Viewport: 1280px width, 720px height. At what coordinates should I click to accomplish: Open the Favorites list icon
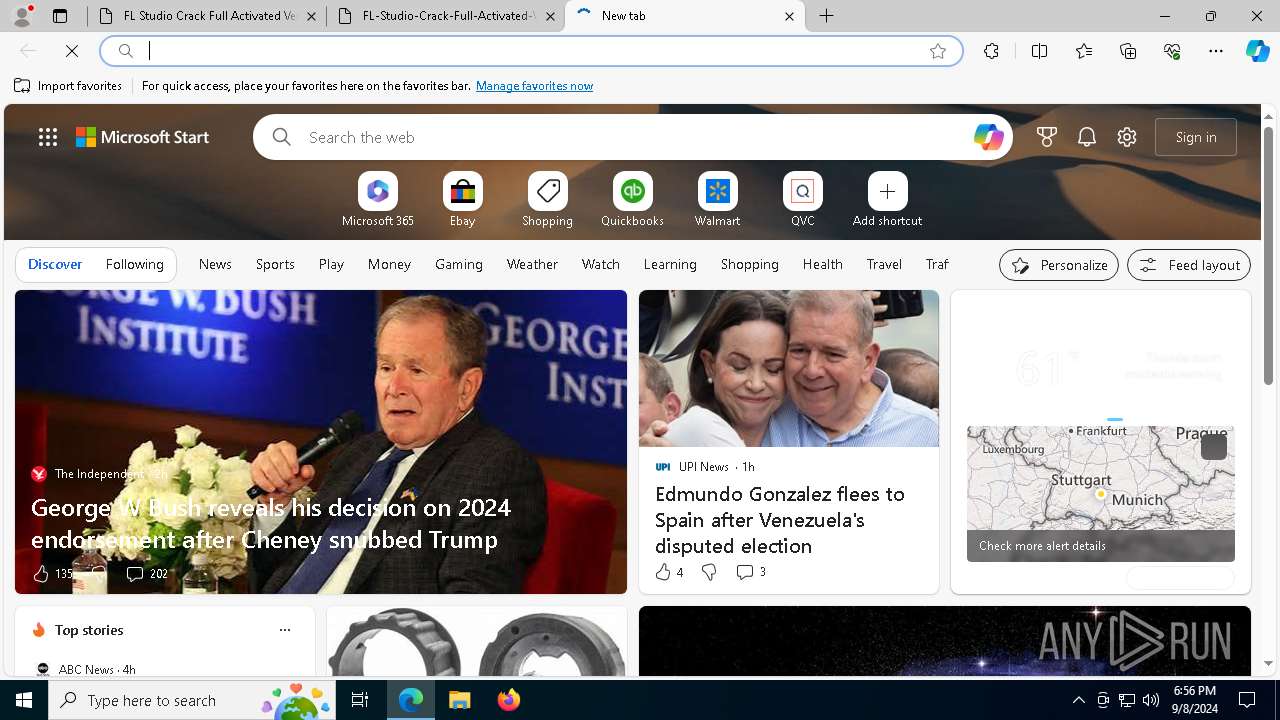(1084, 51)
